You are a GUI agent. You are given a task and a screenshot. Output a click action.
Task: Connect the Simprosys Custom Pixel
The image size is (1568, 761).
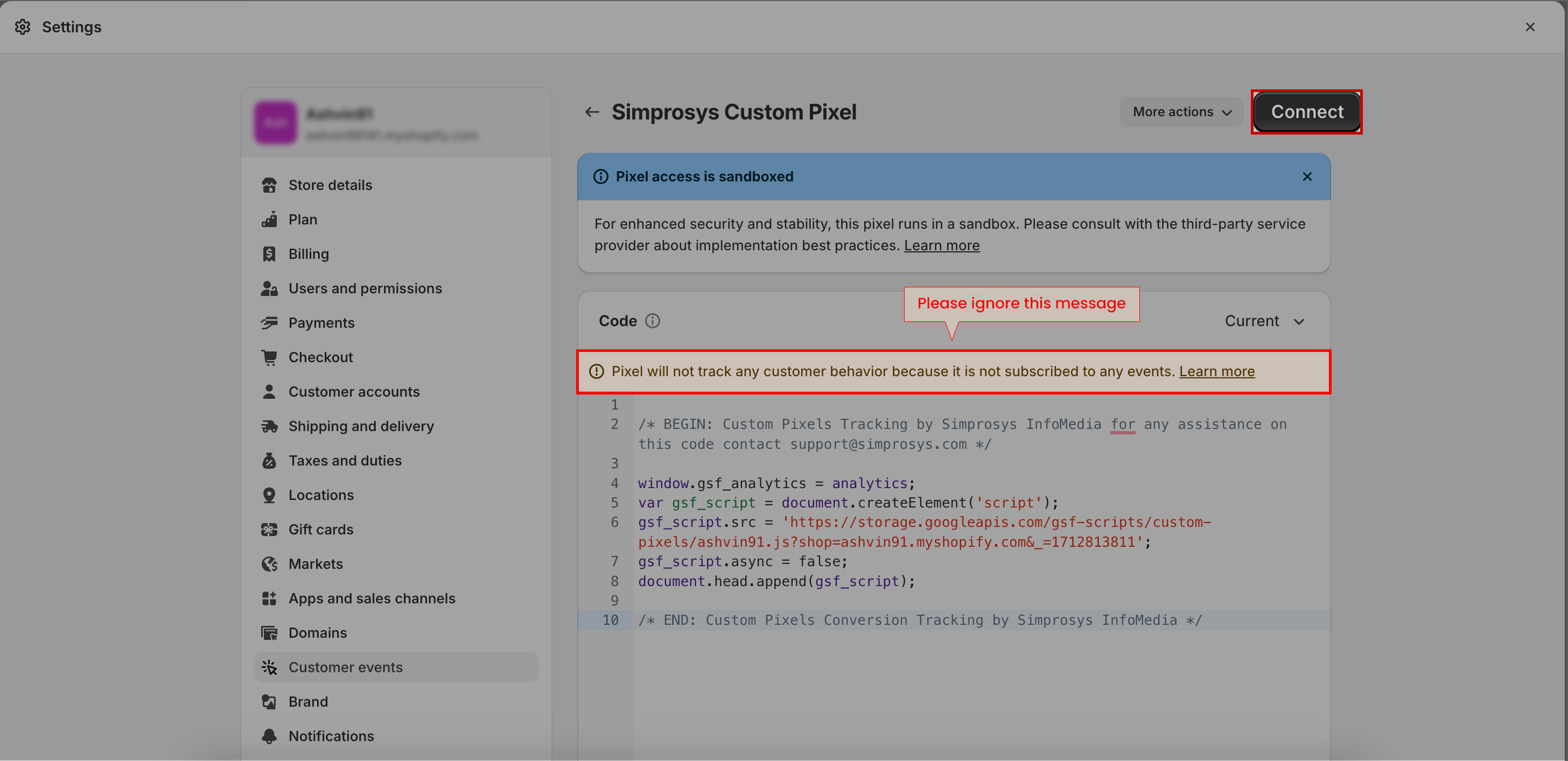pos(1307,112)
